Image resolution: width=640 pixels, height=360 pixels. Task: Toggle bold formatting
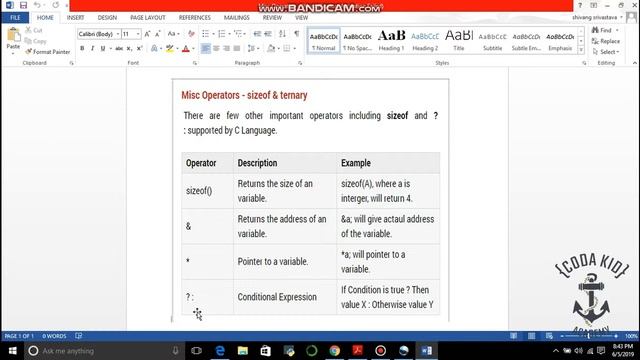pos(82,48)
